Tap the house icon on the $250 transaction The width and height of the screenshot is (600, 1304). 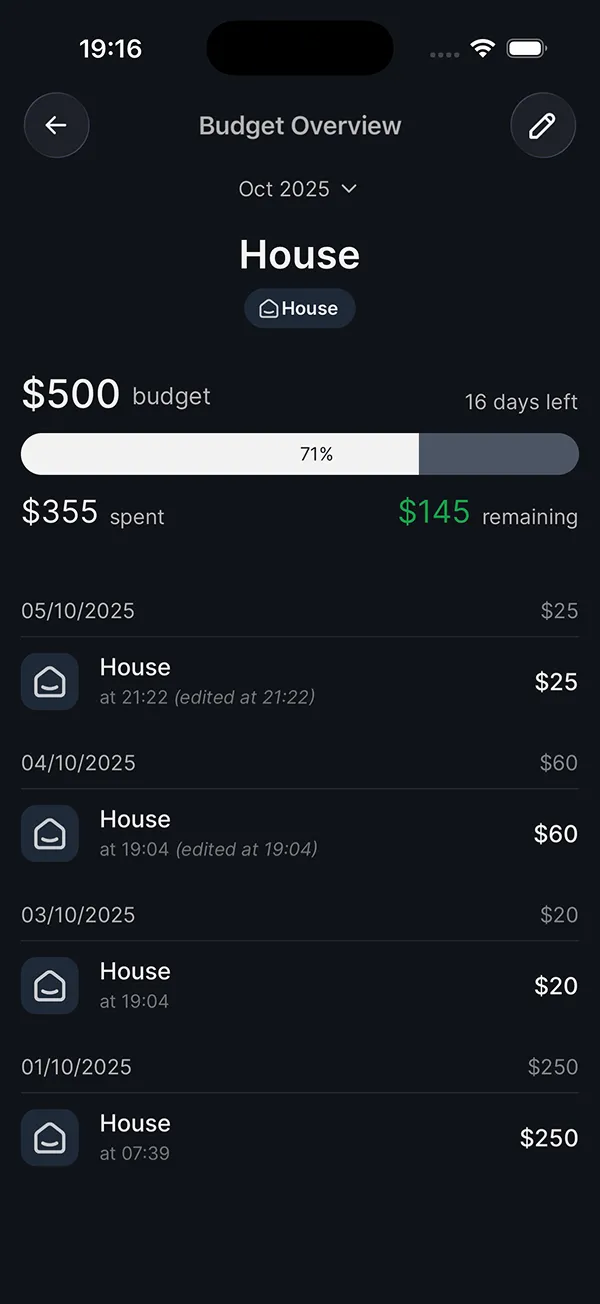click(49, 1137)
